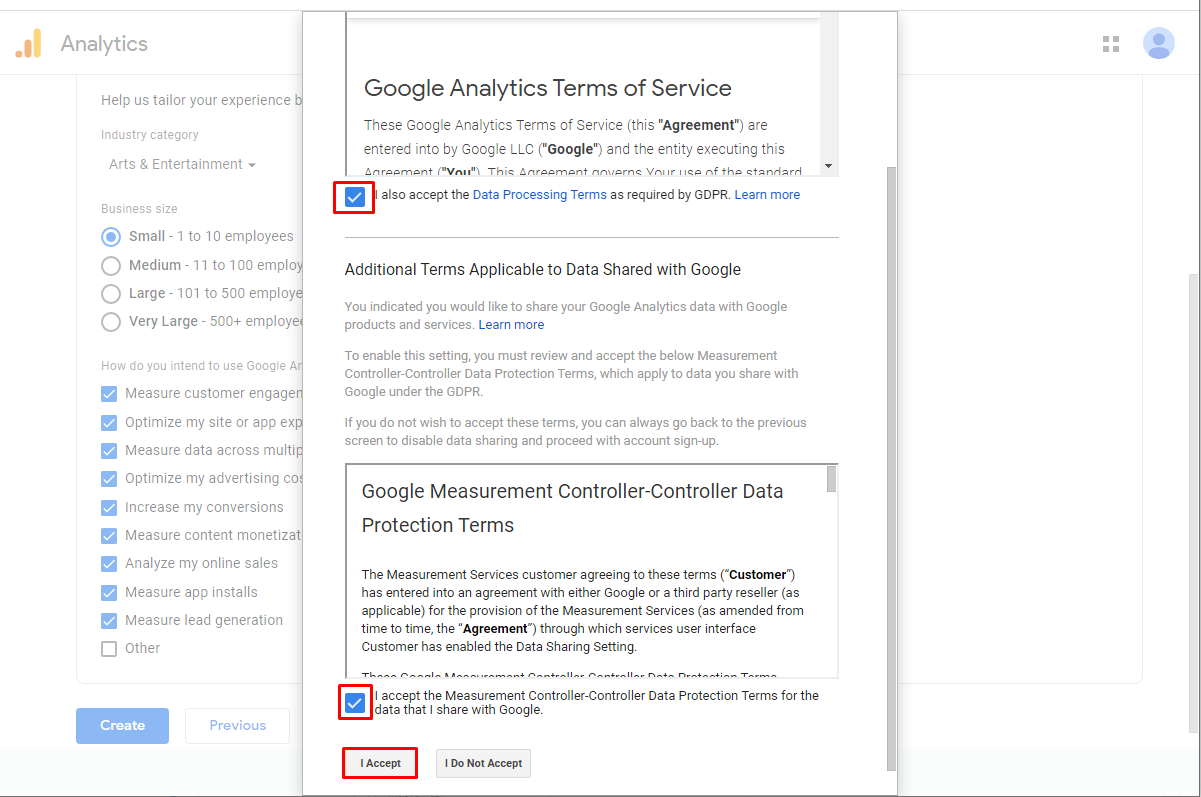Click Additional Terms Applicable to Data Shared heading
Viewport: 1201px width, 797px height.
[x=543, y=270]
